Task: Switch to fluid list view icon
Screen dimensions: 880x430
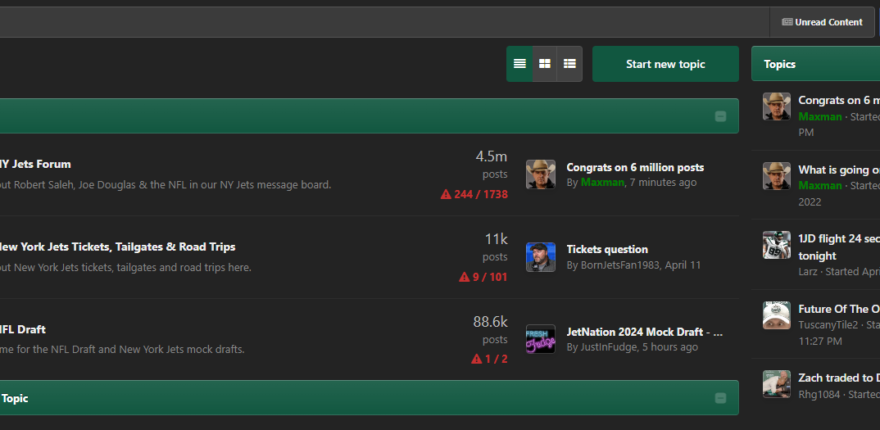Action: (570, 64)
